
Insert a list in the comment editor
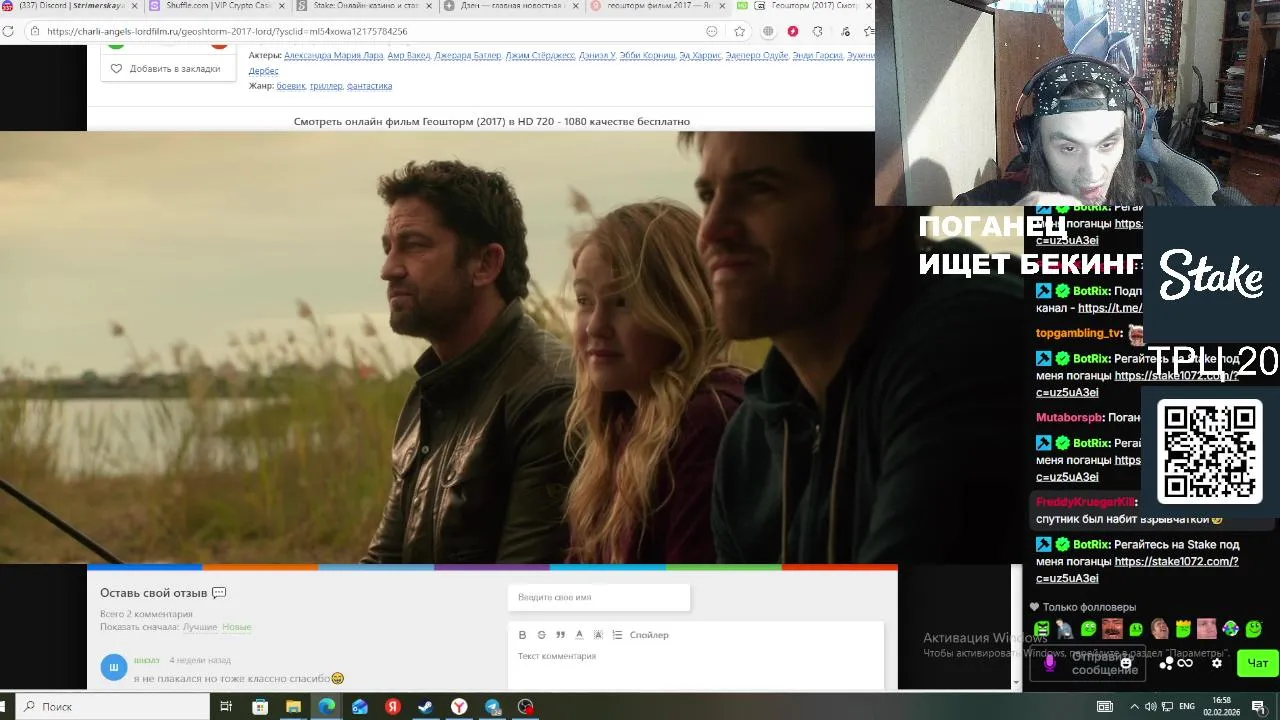point(617,635)
